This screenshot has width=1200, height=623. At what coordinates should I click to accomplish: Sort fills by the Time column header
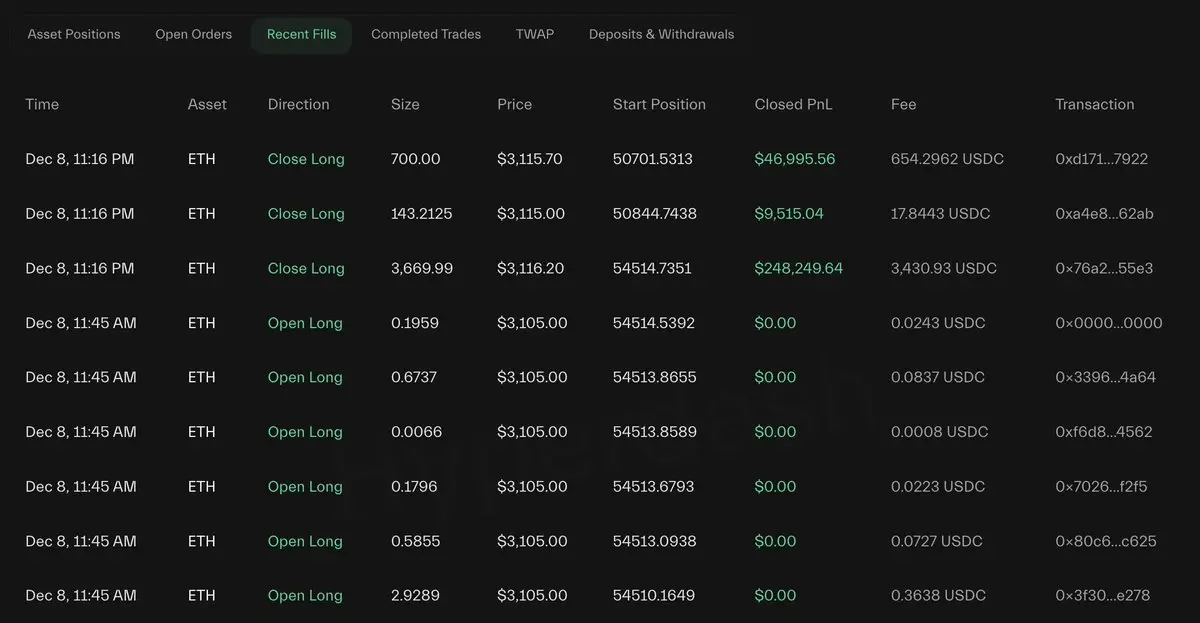(42, 104)
